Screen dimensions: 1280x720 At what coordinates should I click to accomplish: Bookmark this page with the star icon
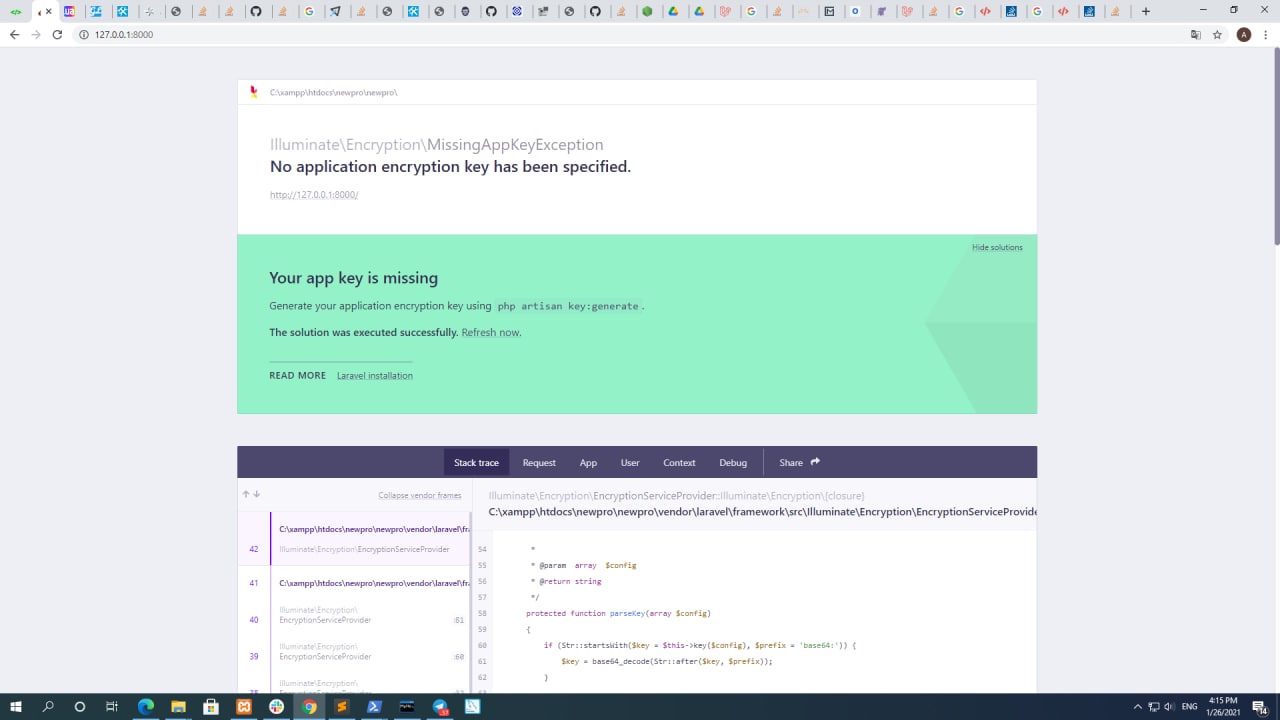(1217, 34)
